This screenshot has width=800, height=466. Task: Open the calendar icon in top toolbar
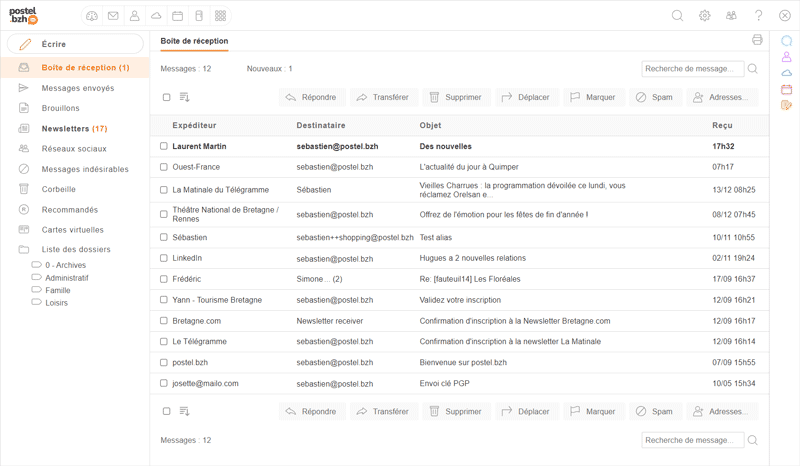pyautogui.click(x=177, y=16)
